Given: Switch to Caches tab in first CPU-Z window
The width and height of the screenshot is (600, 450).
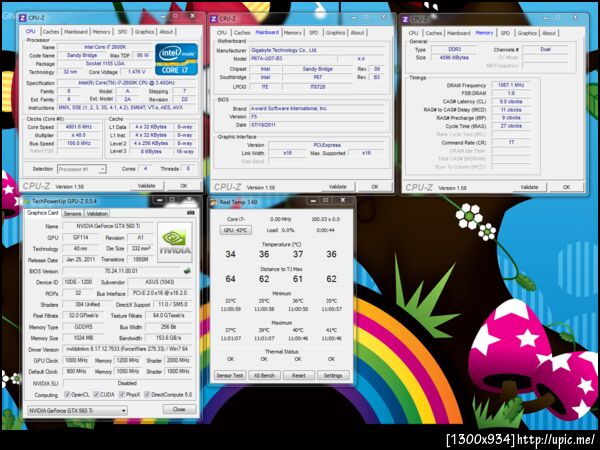Looking at the screenshot, I should point(51,32).
